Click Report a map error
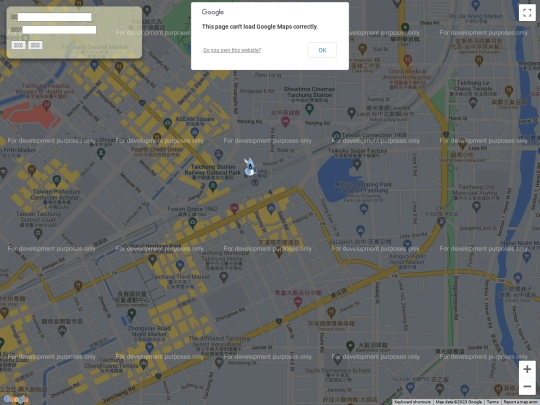This screenshot has width=540, height=405. pyautogui.click(x=520, y=402)
